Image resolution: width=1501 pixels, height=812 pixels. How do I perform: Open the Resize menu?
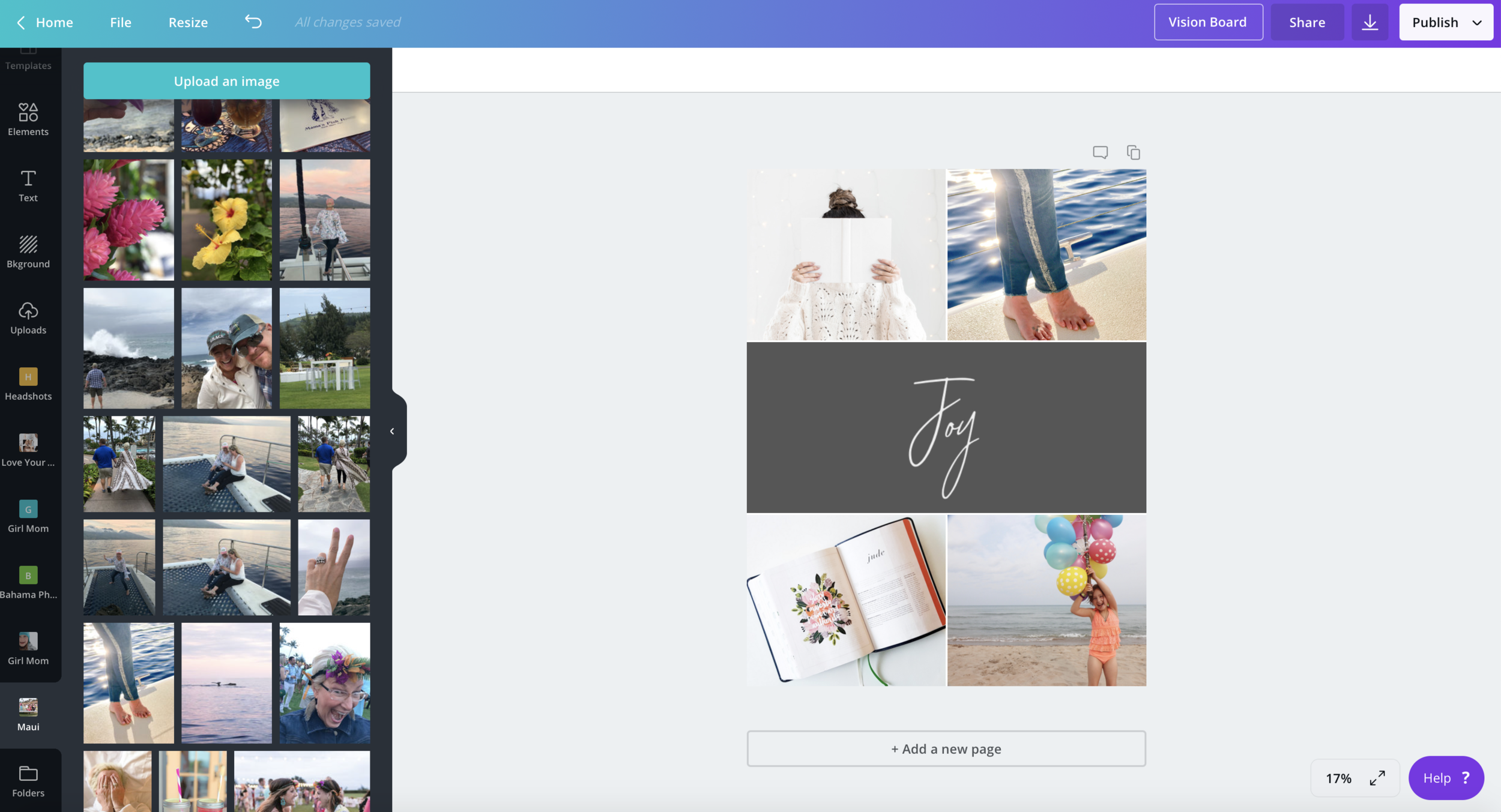(x=188, y=22)
